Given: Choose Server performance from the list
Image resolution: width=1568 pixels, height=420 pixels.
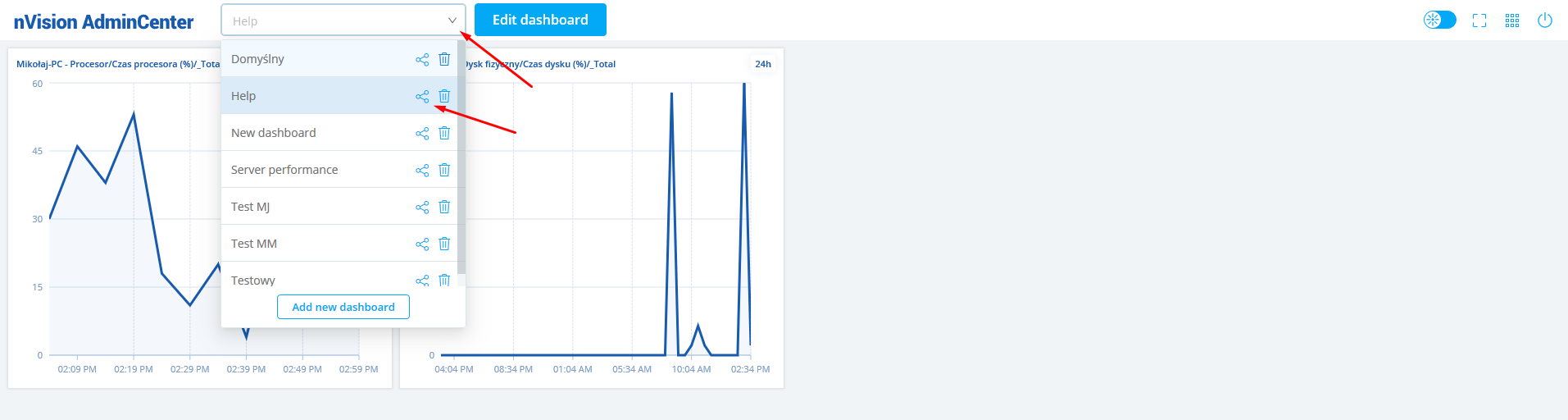Looking at the screenshot, I should (x=284, y=170).
